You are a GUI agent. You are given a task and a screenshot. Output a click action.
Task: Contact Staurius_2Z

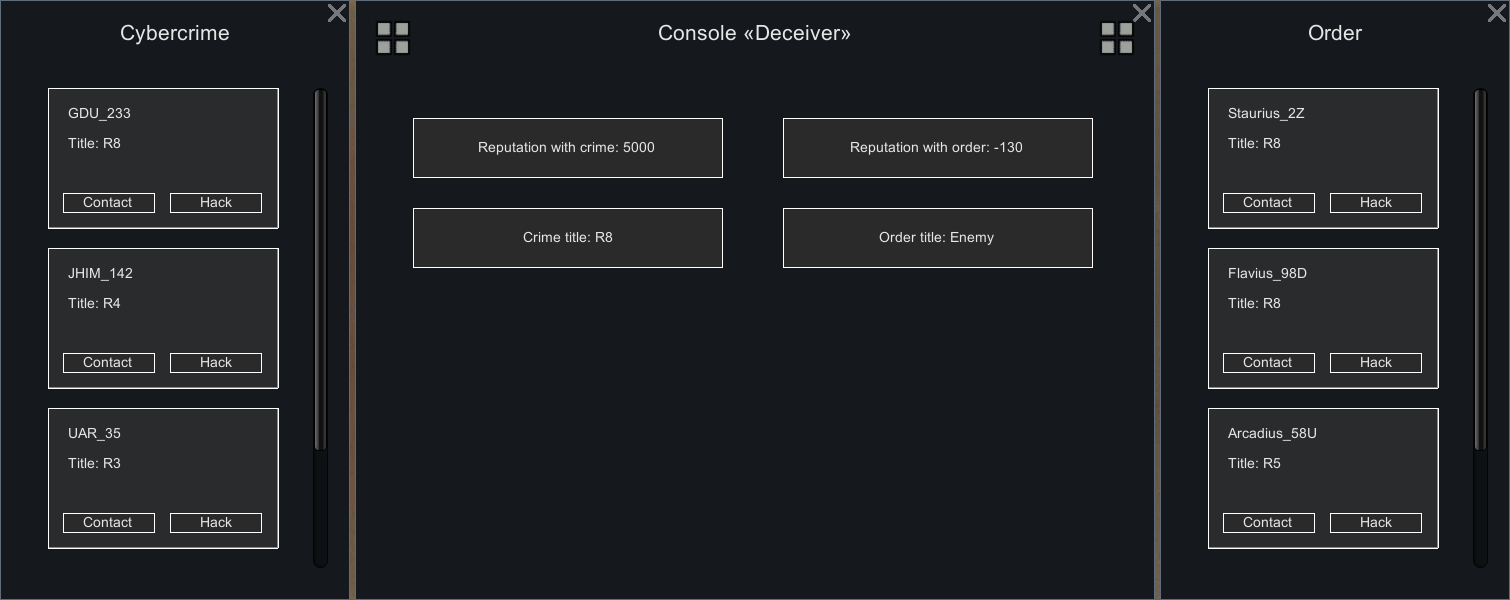click(1269, 203)
